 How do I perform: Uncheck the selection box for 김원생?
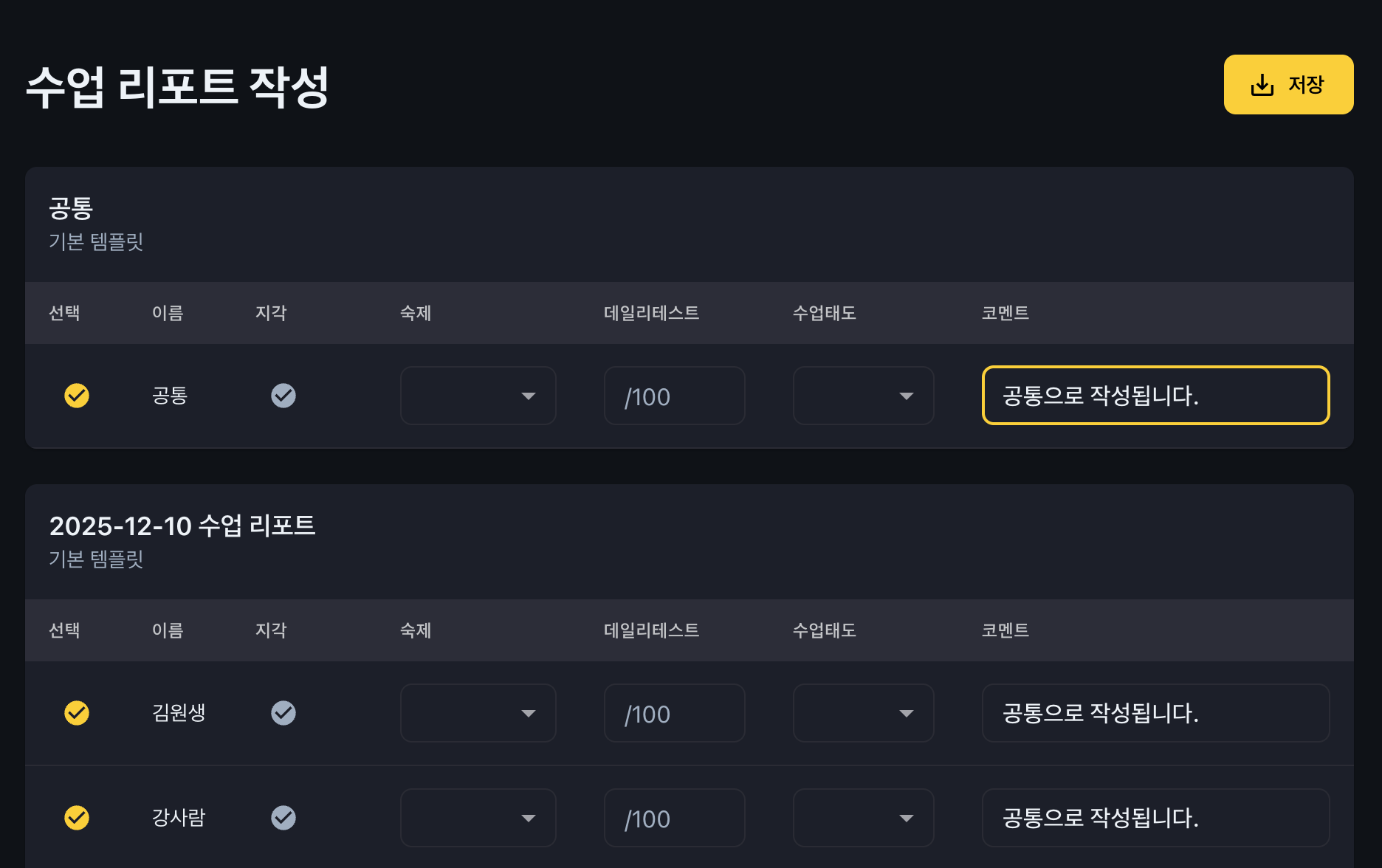[77, 713]
